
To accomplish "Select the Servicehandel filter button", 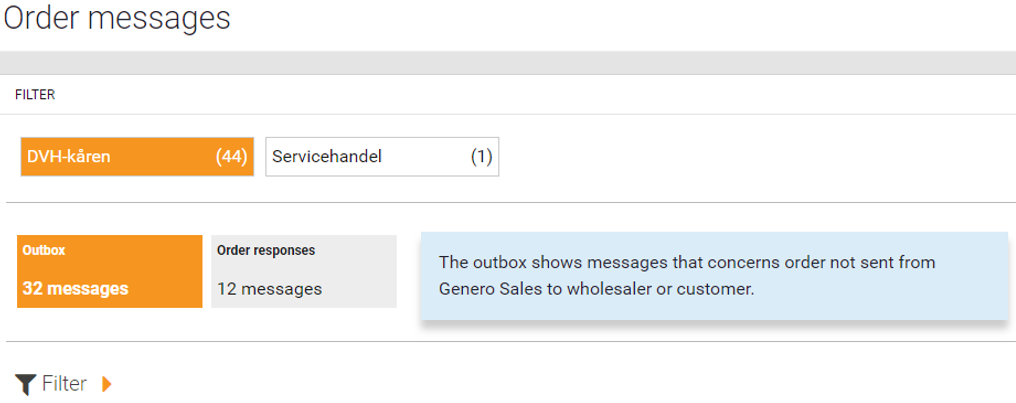I will pos(381,157).
